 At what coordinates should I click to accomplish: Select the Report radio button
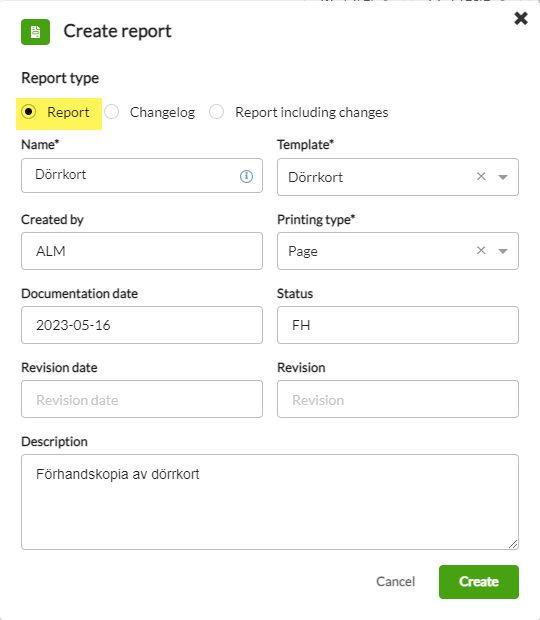(x=28, y=112)
